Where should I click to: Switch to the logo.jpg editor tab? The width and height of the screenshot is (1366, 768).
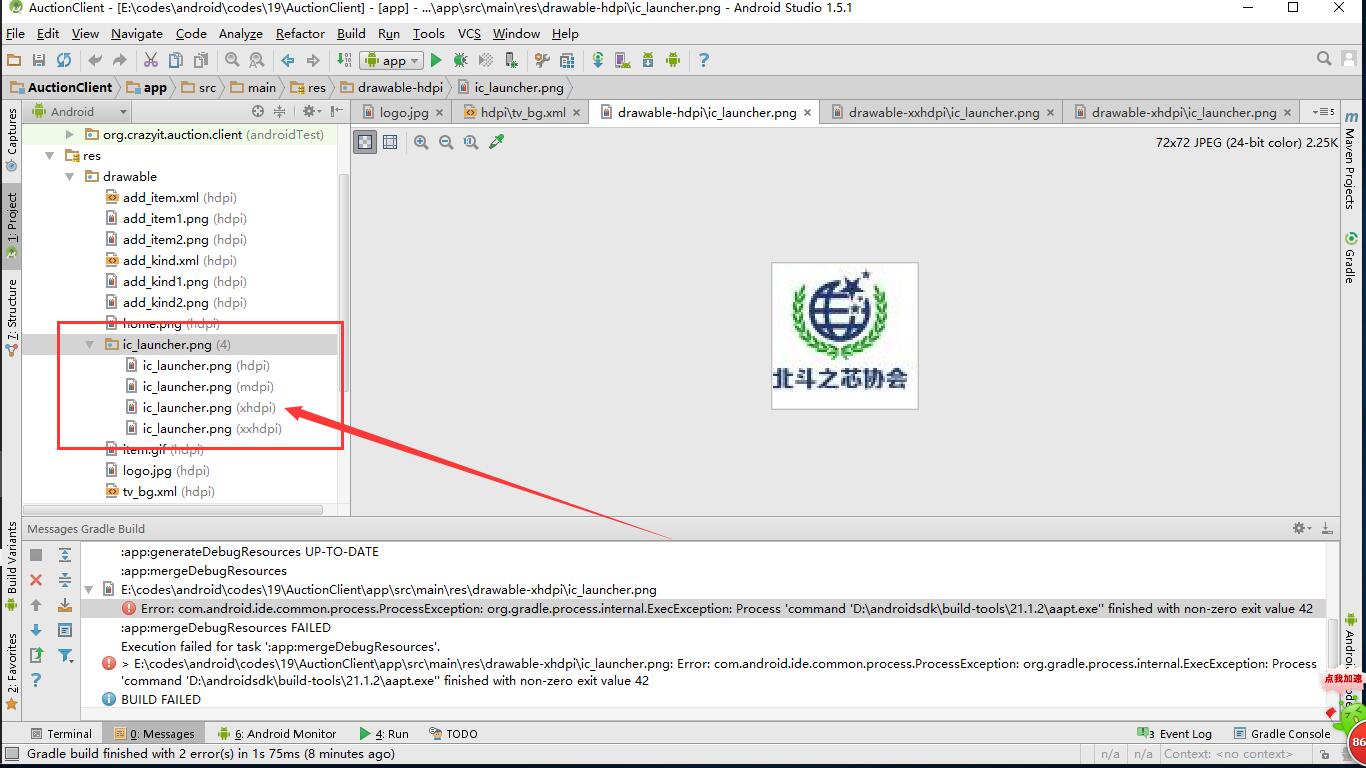click(402, 112)
